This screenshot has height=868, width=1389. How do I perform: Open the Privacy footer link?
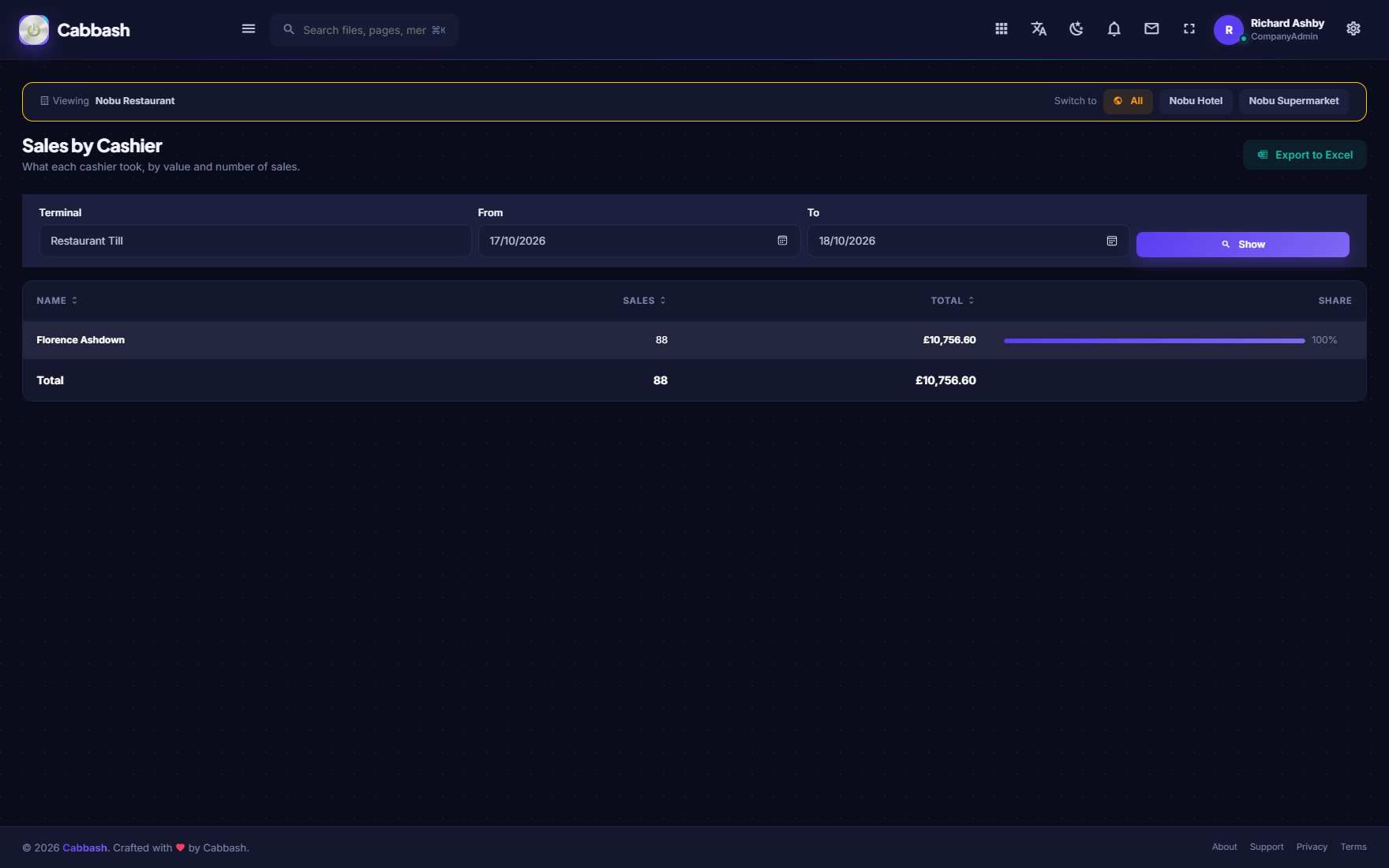coord(1312,847)
